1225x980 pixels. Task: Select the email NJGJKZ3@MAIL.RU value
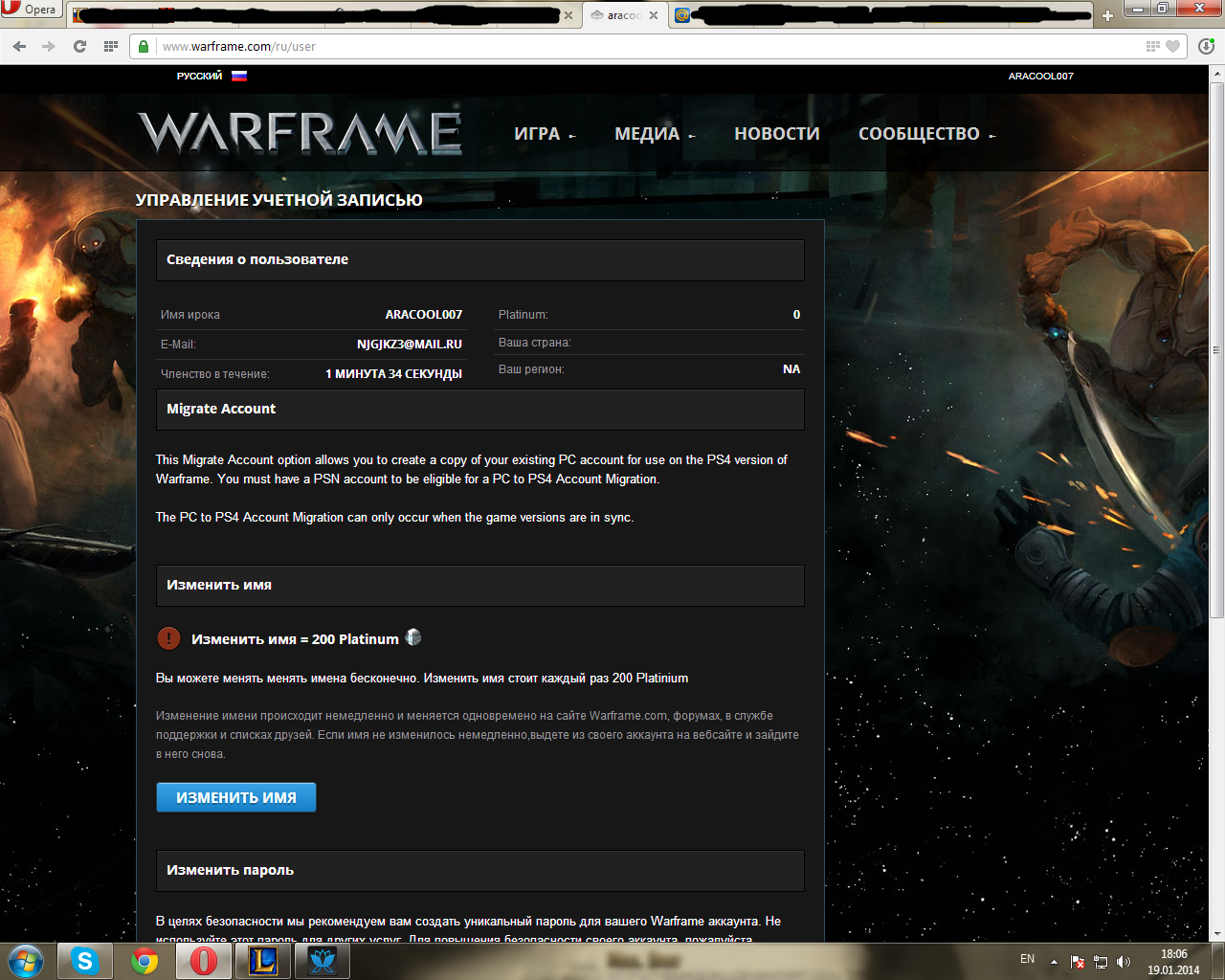point(410,344)
